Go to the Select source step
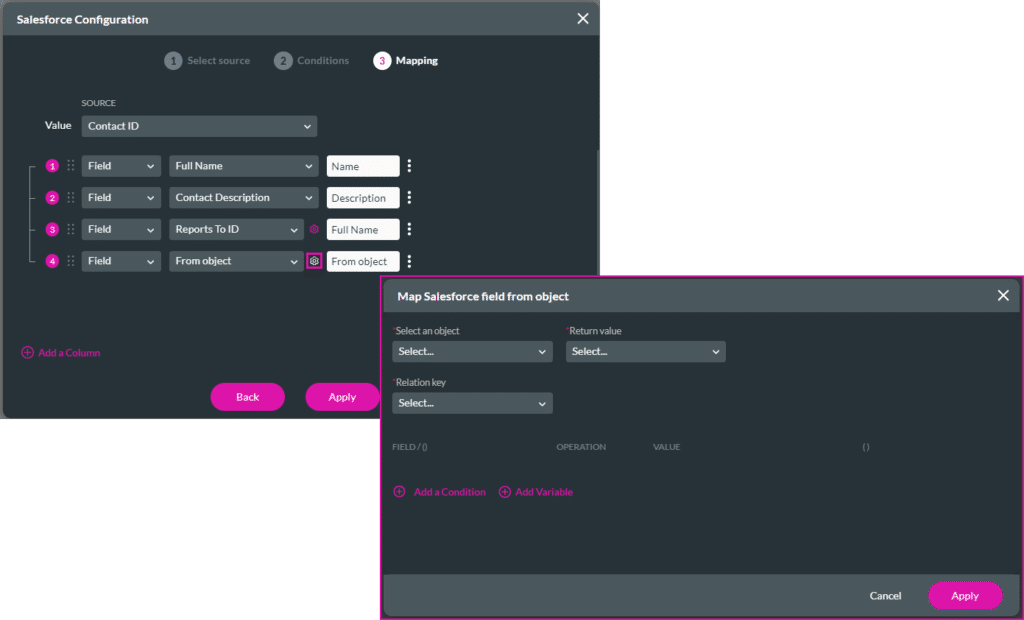Image resolution: width=1024 pixels, height=620 pixels. (x=207, y=61)
